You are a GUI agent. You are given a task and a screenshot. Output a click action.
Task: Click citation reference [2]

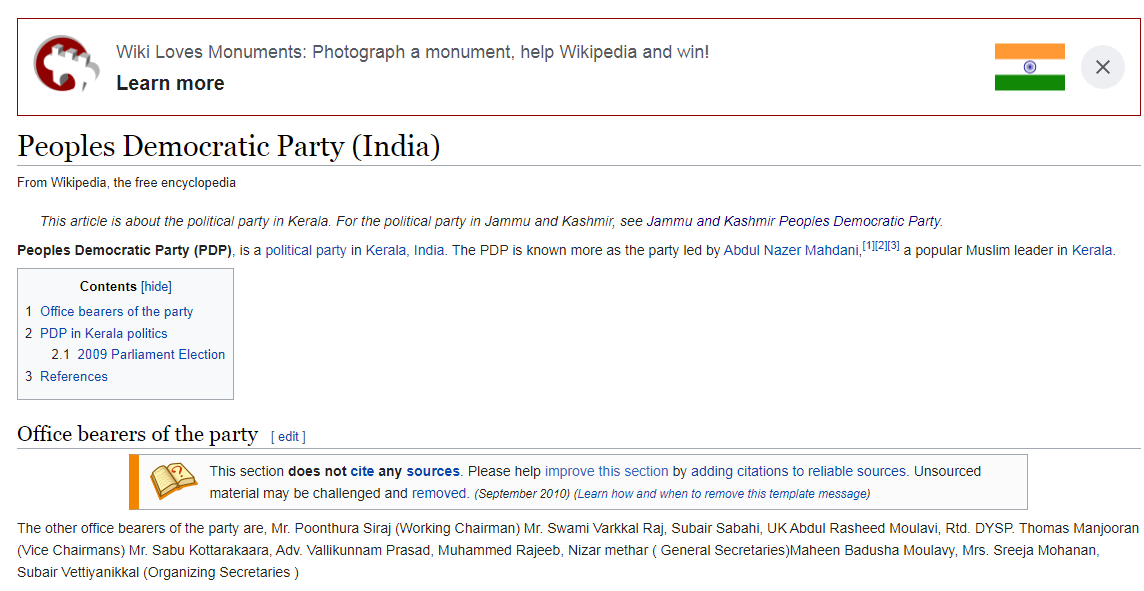(881, 246)
